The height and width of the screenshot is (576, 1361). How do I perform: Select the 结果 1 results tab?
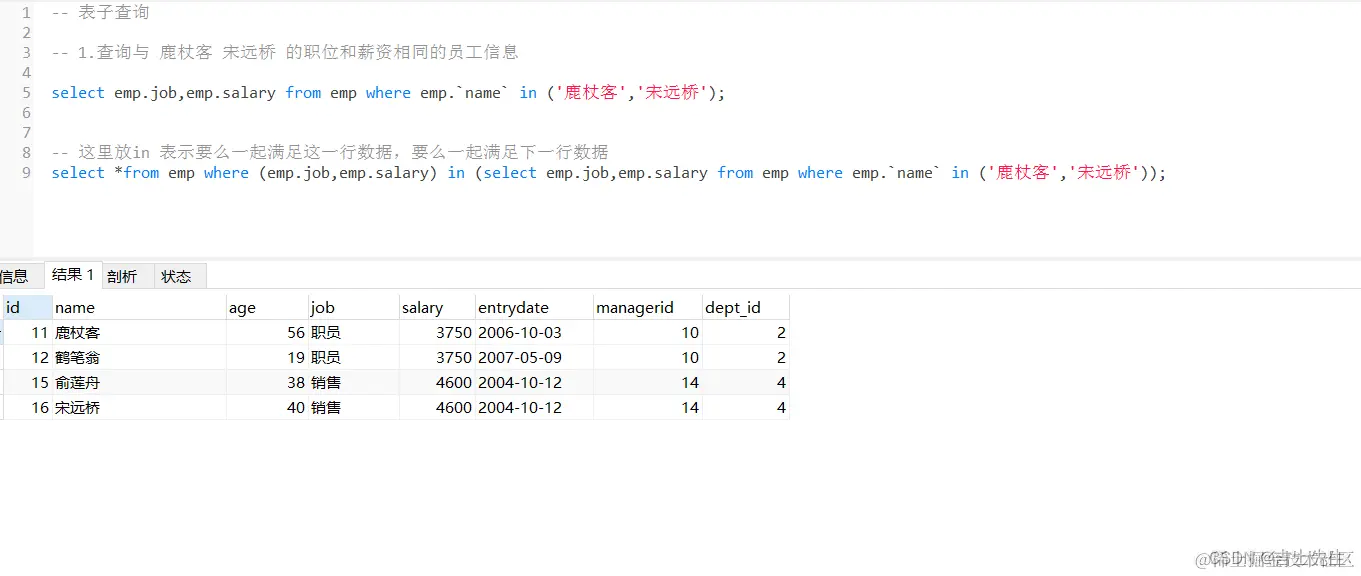[72, 275]
